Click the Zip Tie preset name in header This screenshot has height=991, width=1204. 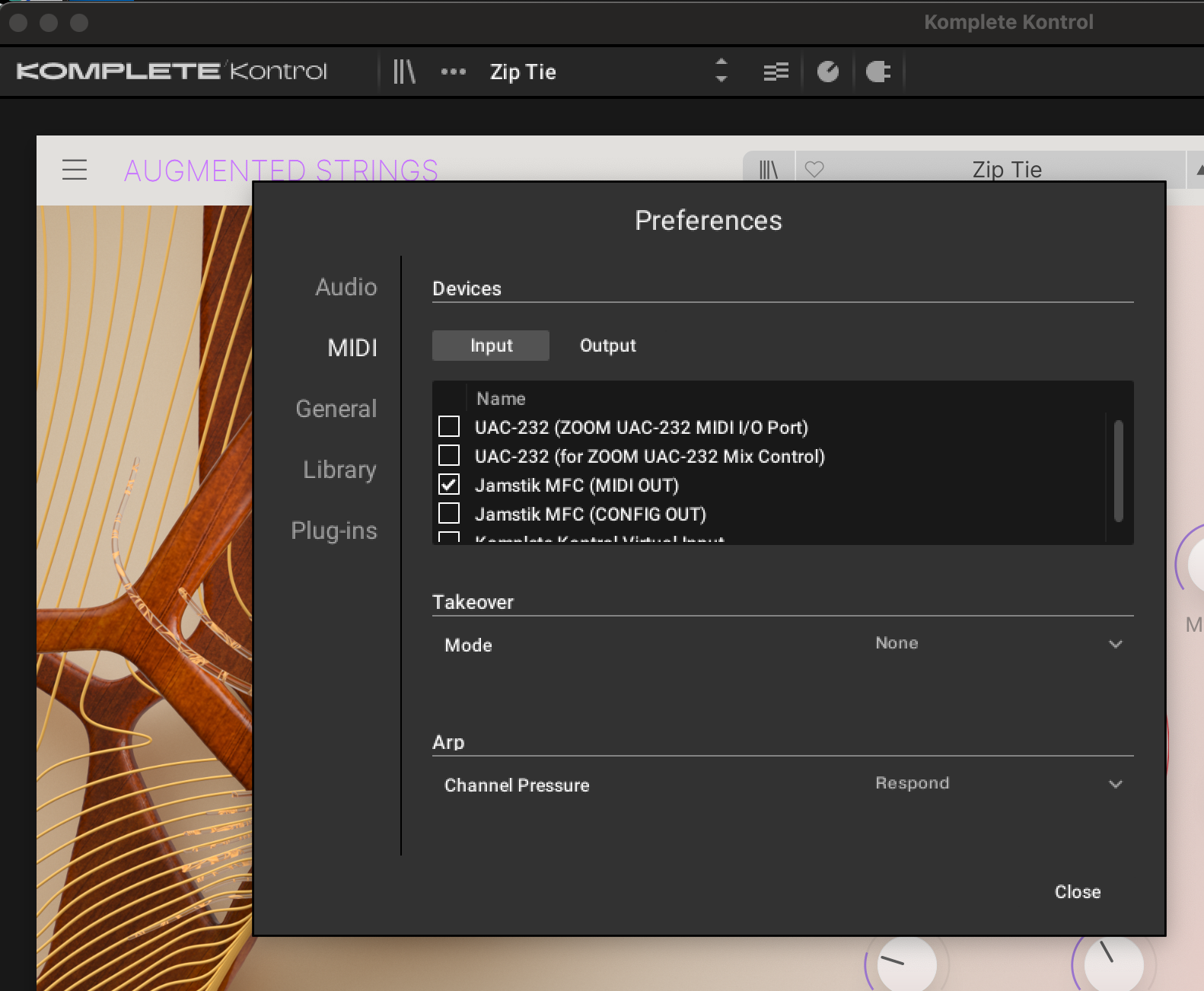coord(524,72)
